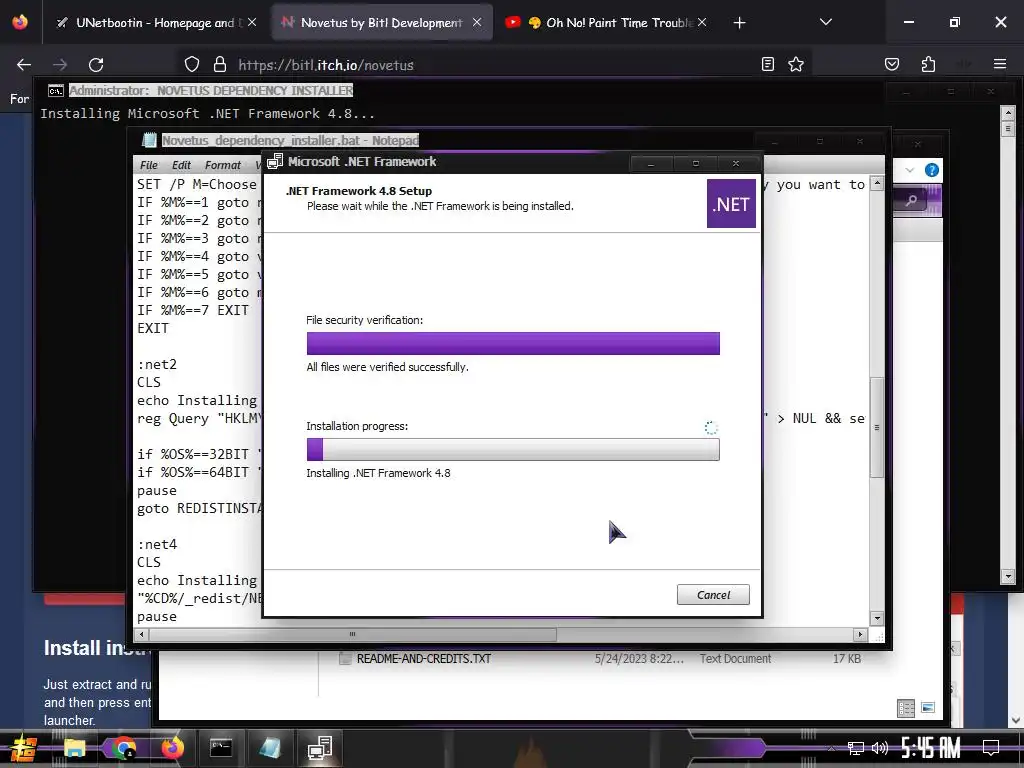The image size is (1024, 768).
Task: Select the Novetus by Bitl Development tab
Action: tap(381, 23)
